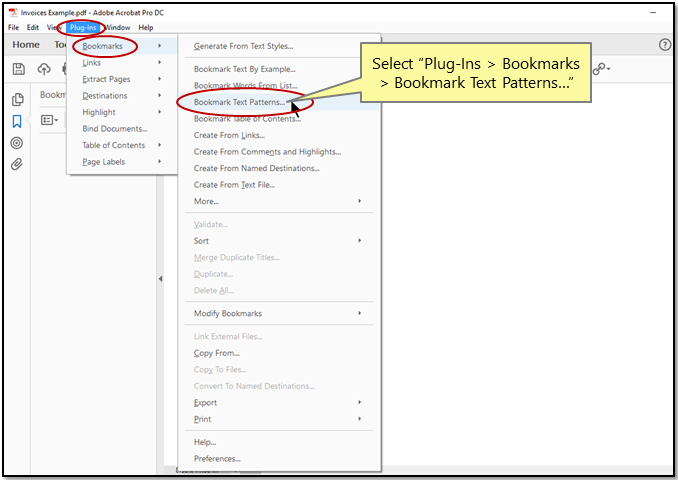Open the Page Thumbnails panel icon

coord(17,100)
